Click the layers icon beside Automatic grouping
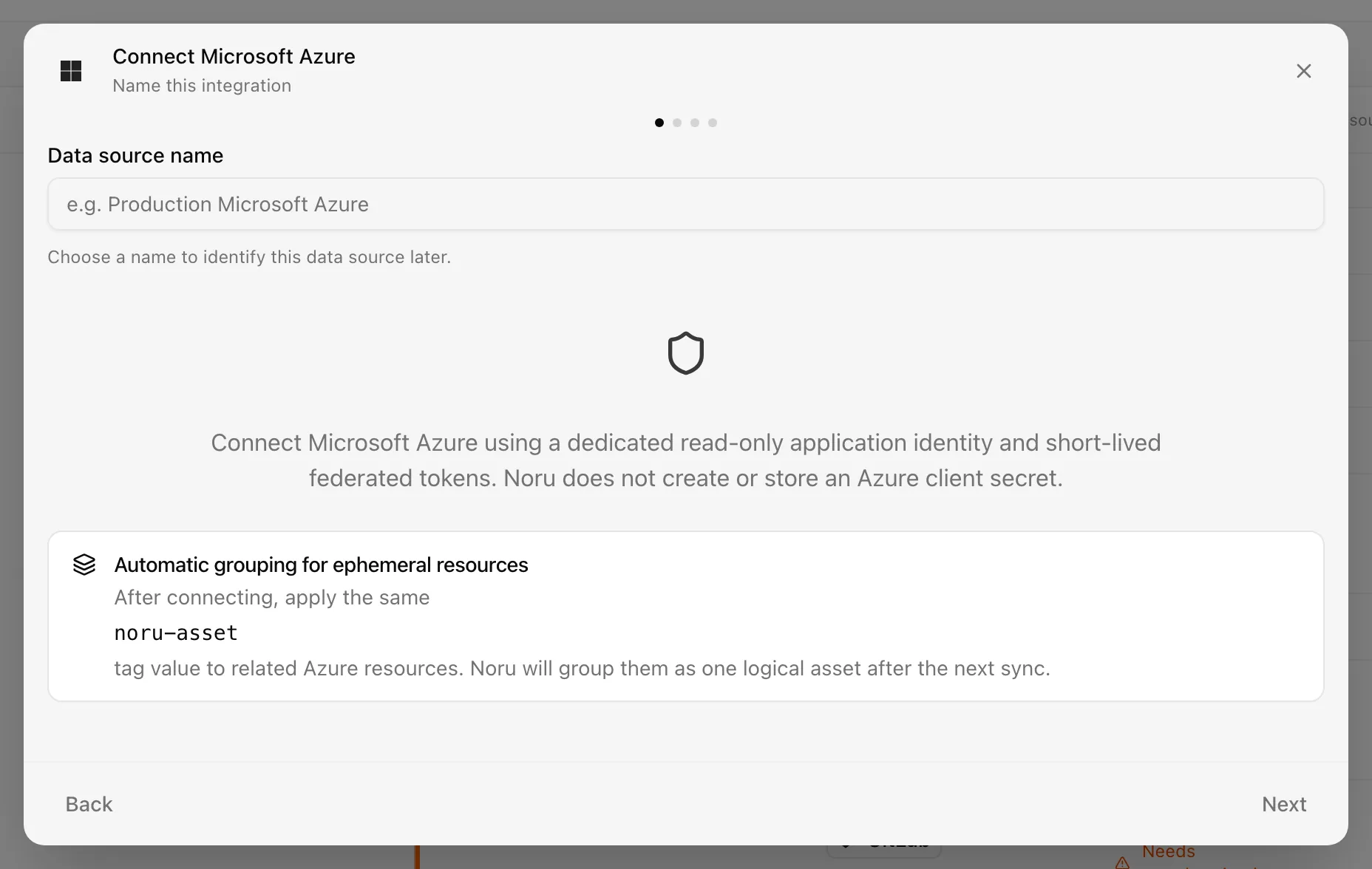1372x869 pixels. (x=84, y=565)
